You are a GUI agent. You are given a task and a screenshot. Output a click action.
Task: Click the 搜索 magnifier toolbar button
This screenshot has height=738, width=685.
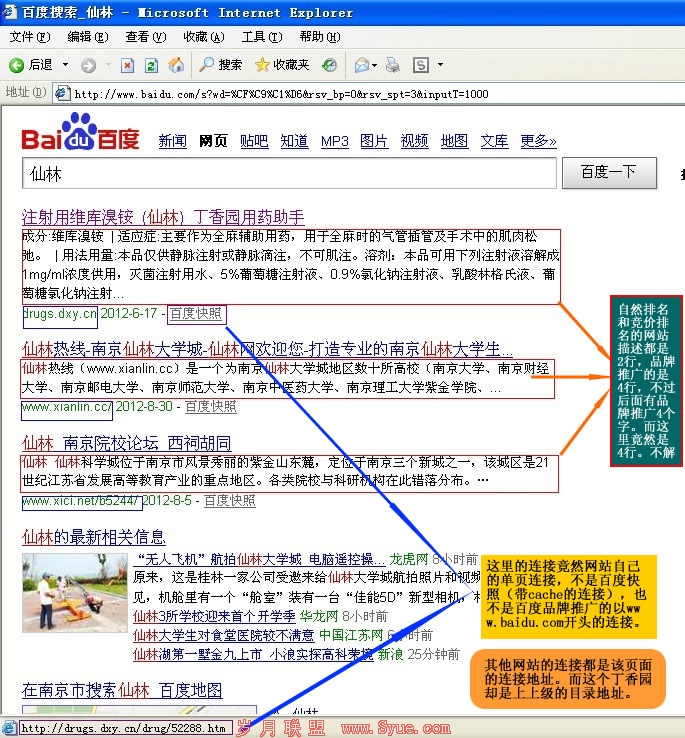point(220,65)
